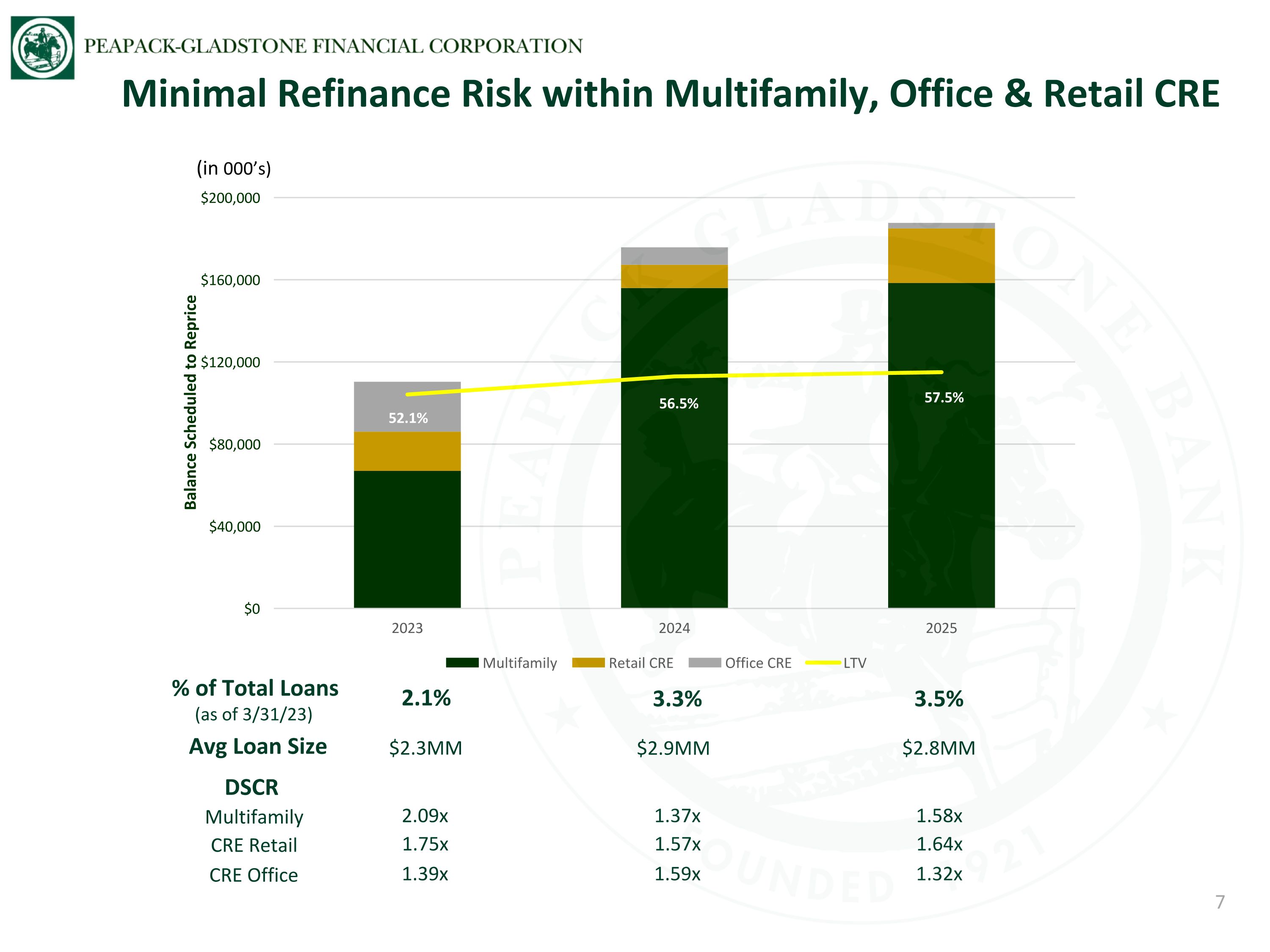Click the $200,000 axis label
The image size is (1270, 952).
point(230,198)
